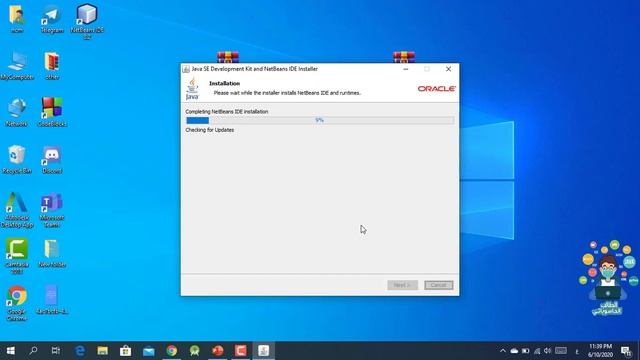Check the battery status tray icon
This screenshot has width=640, height=360.
coord(526,351)
